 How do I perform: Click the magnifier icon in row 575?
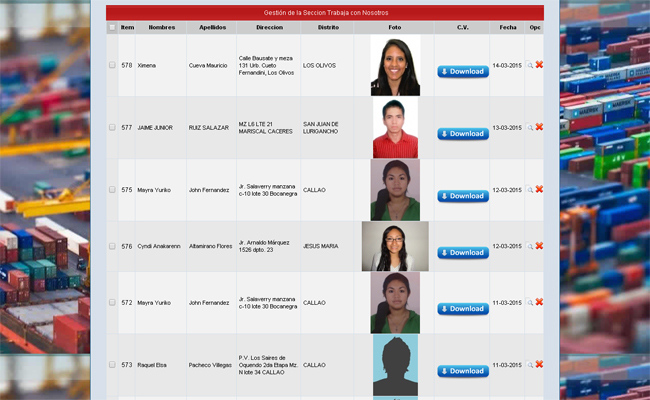coord(531,189)
